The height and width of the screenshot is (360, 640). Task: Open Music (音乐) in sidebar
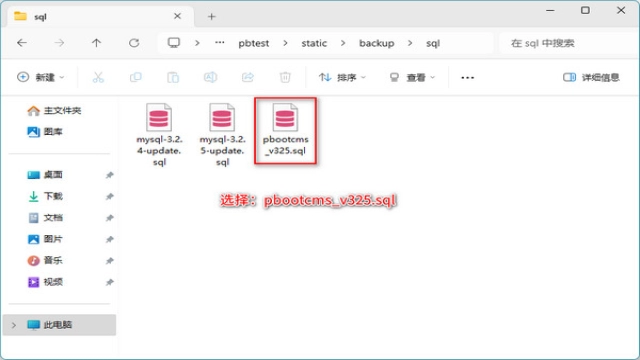pyautogui.click(x=45, y=260)
